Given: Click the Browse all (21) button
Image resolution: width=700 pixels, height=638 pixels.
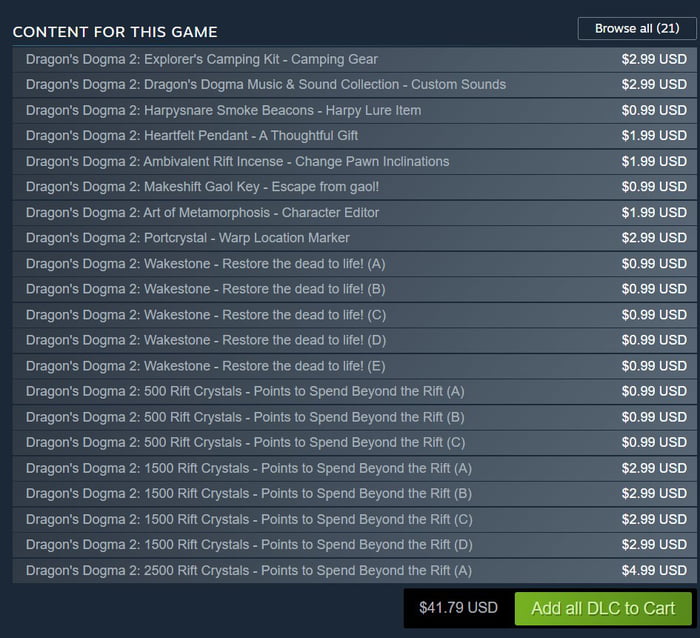Looking at the screenshot, I should [637, 28].
